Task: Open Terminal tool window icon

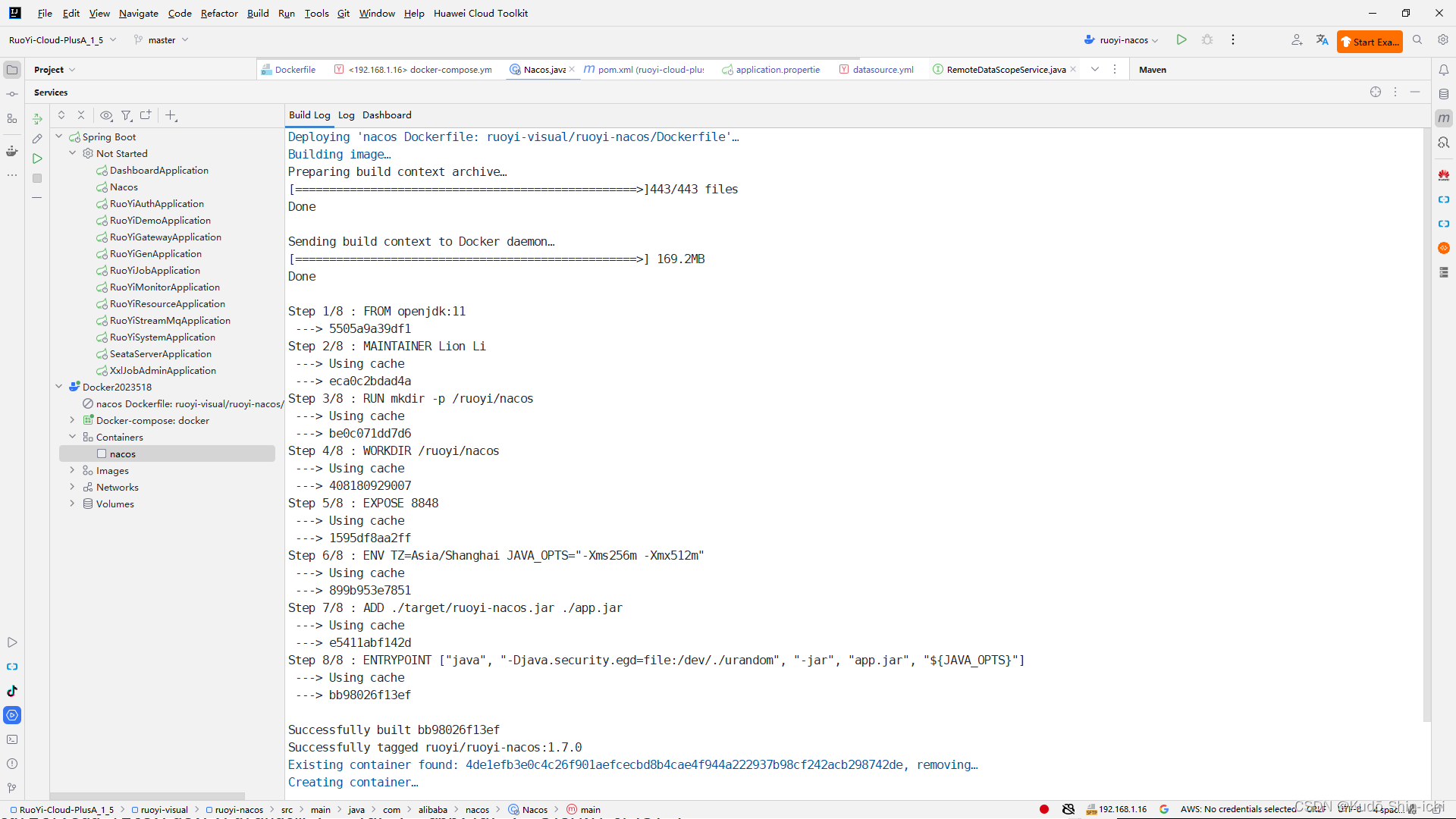Action: [x=12, y=739]
